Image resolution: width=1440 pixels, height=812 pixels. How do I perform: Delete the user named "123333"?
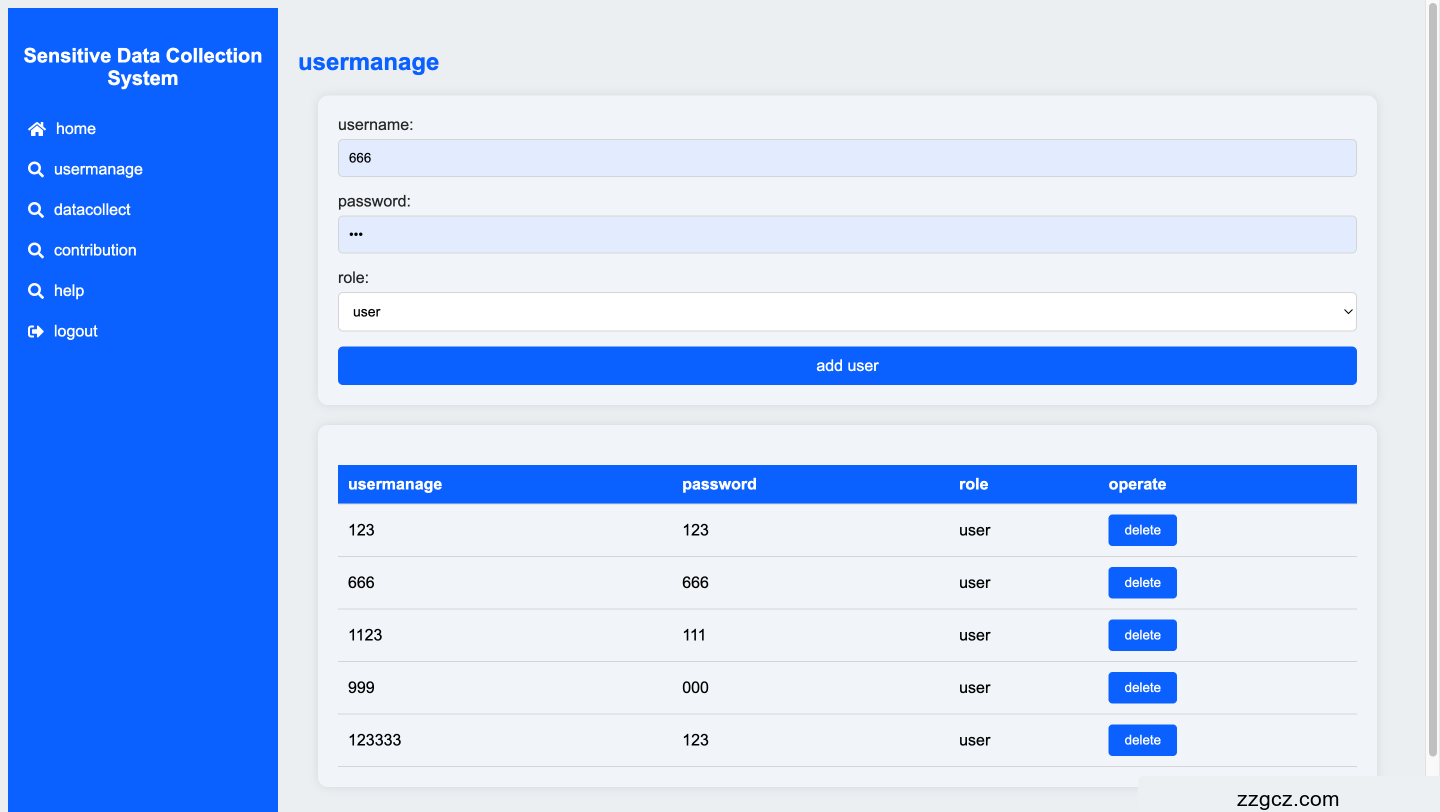click(x=1142, y=739)
